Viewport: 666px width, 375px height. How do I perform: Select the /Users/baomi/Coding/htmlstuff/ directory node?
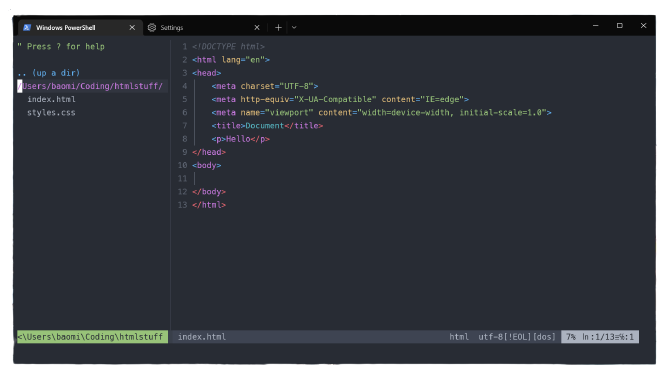[x=90, y=86]
